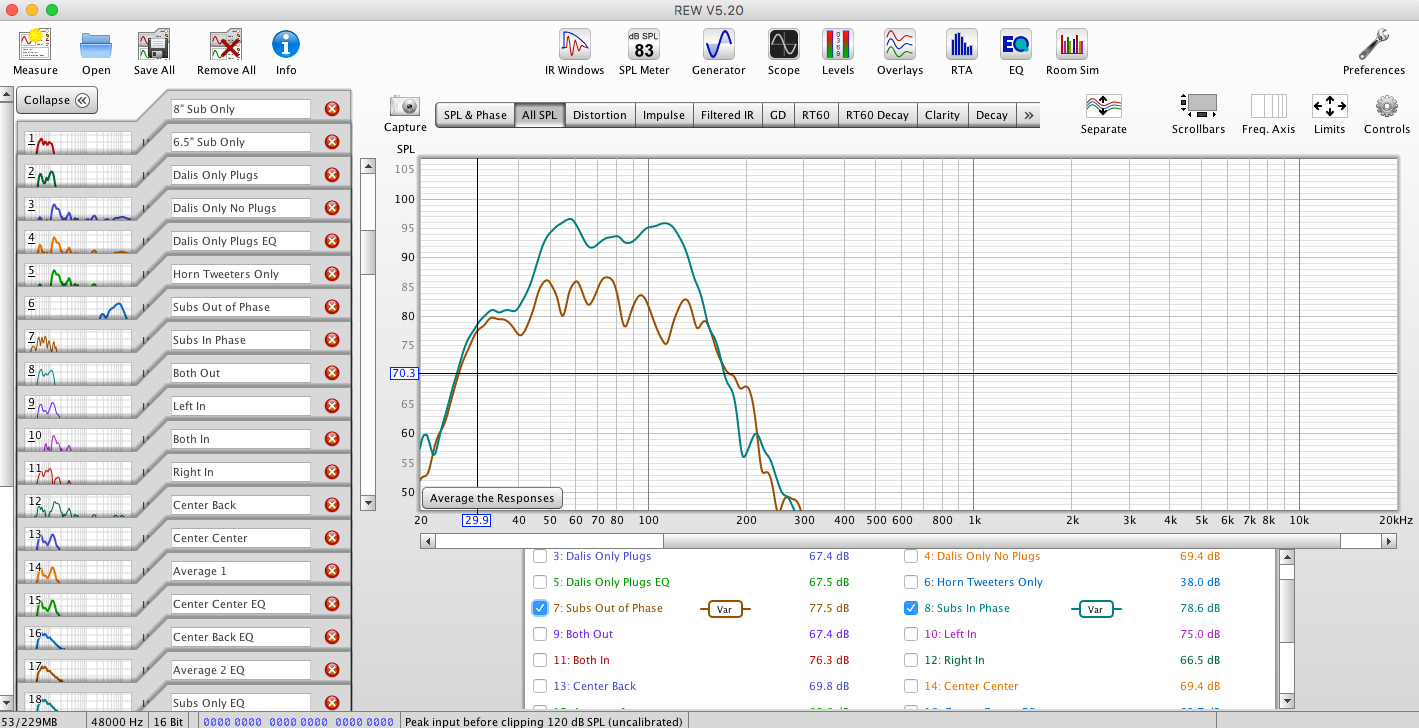Open the Clarity tab
This screenshot has height=728, width=1419.
coord(942,115)
